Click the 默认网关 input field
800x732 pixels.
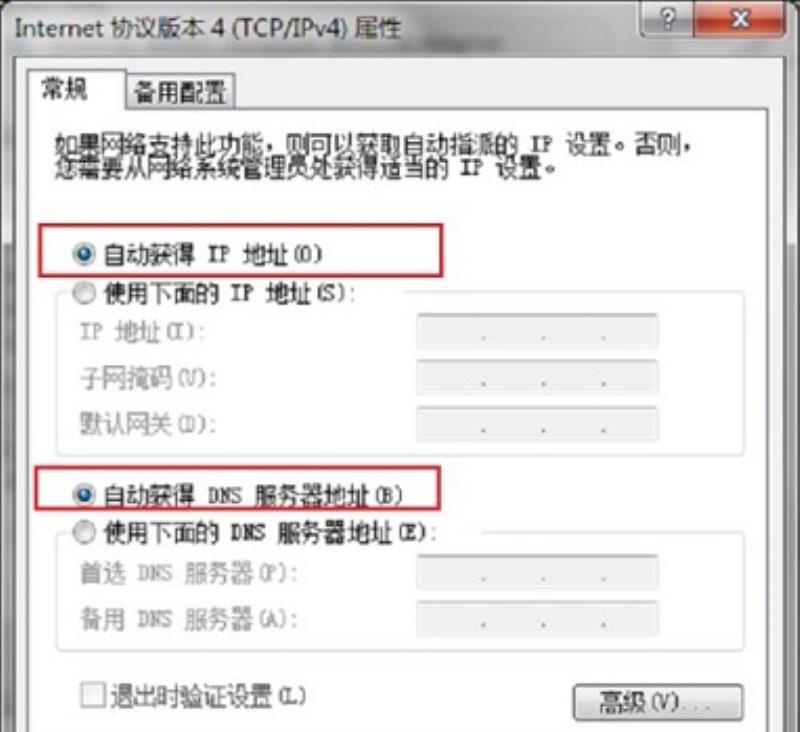(x=537, y=424)
